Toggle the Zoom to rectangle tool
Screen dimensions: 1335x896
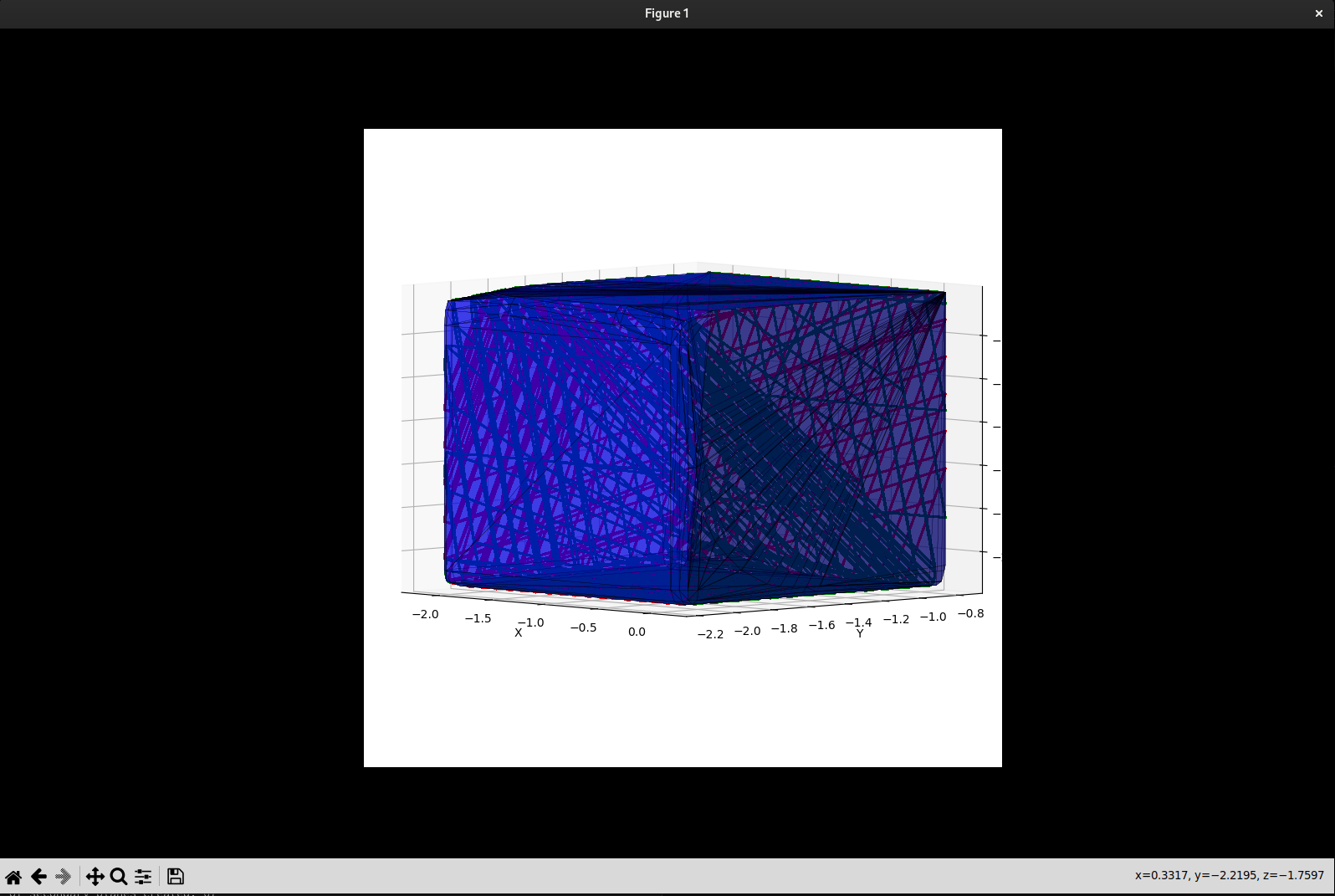[119, 877]
